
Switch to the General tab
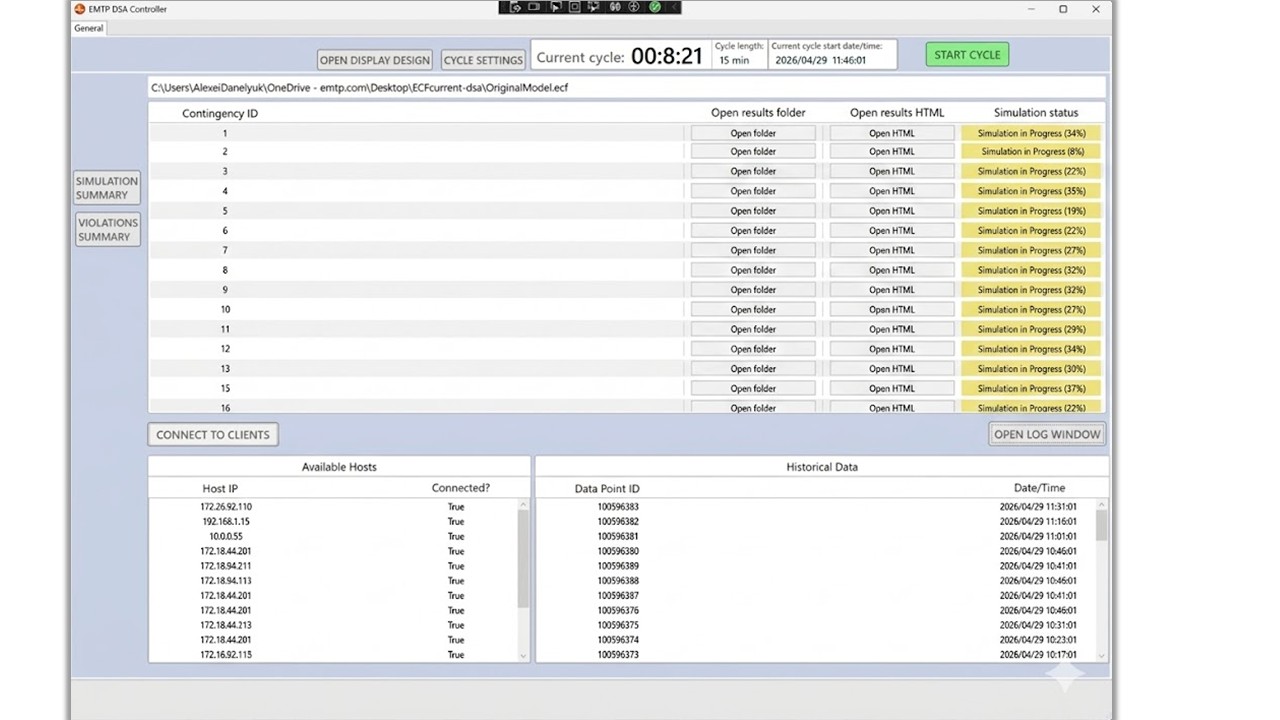pyautogui.click(x=89, y=28)
